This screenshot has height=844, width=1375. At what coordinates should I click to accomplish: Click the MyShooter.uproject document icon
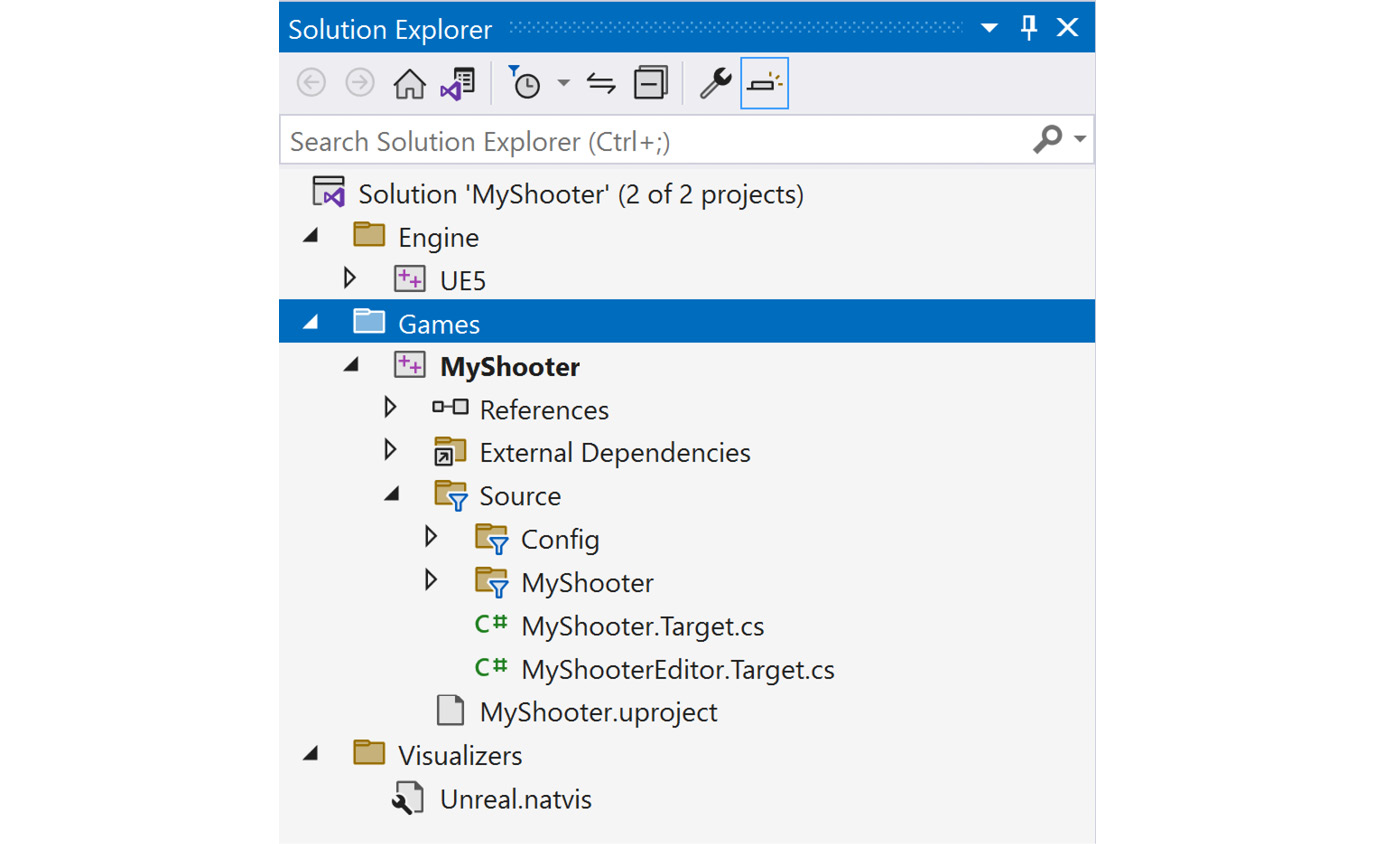[x=451, y=712]
